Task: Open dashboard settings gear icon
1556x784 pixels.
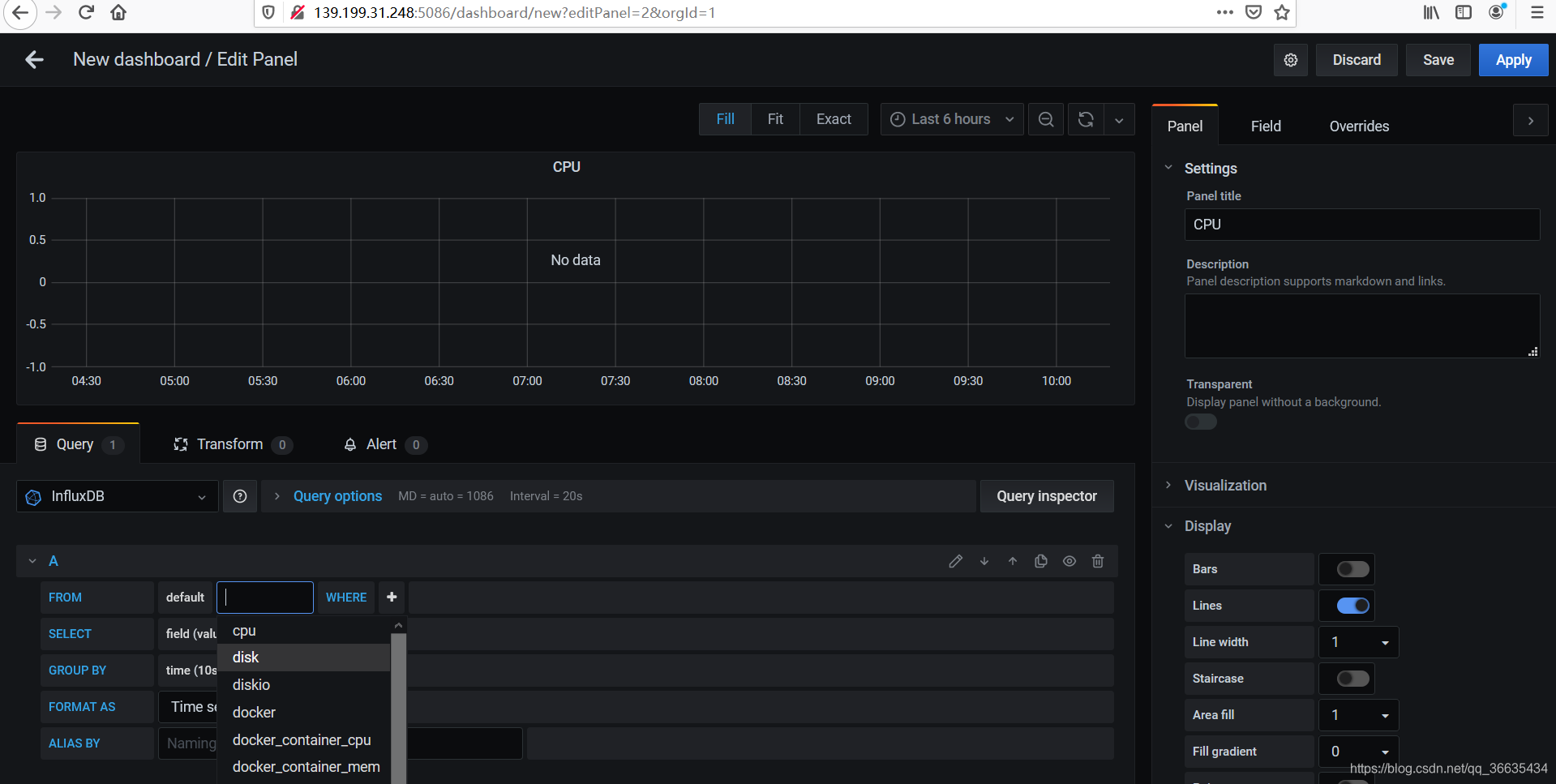Action: click(x=1291, y=60)
